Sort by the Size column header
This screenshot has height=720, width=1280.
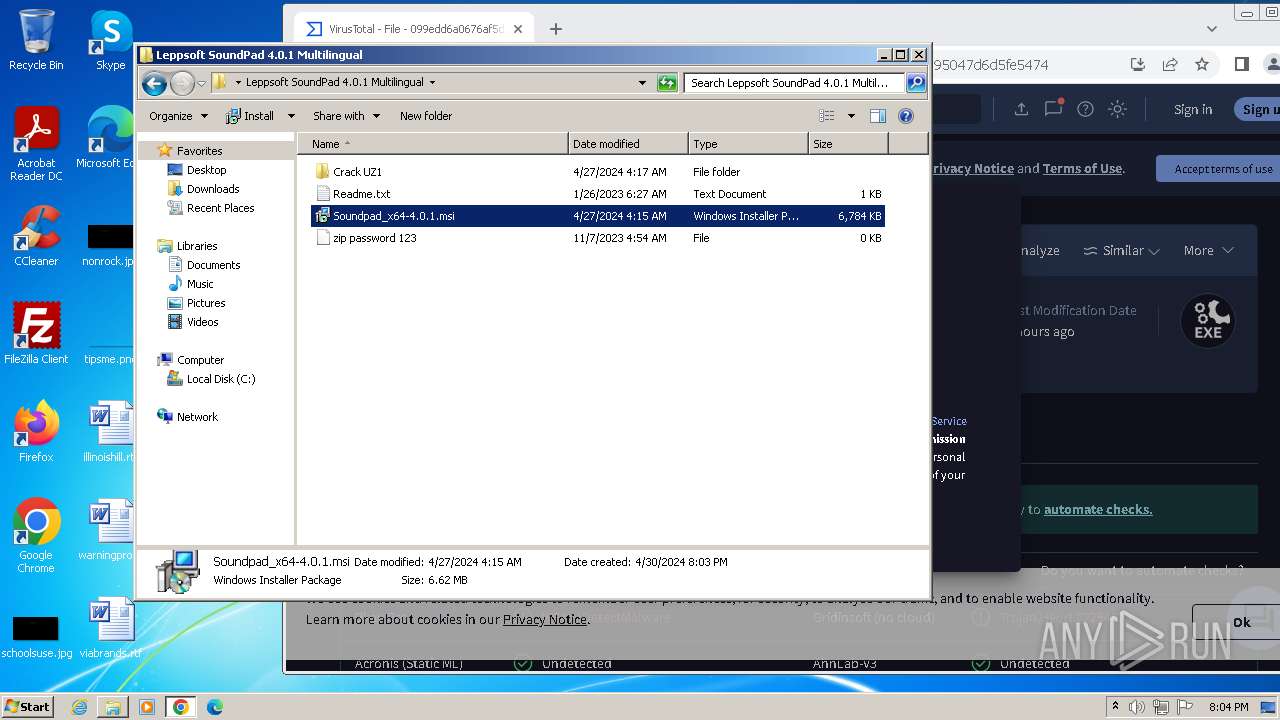[x=848, y=144]
